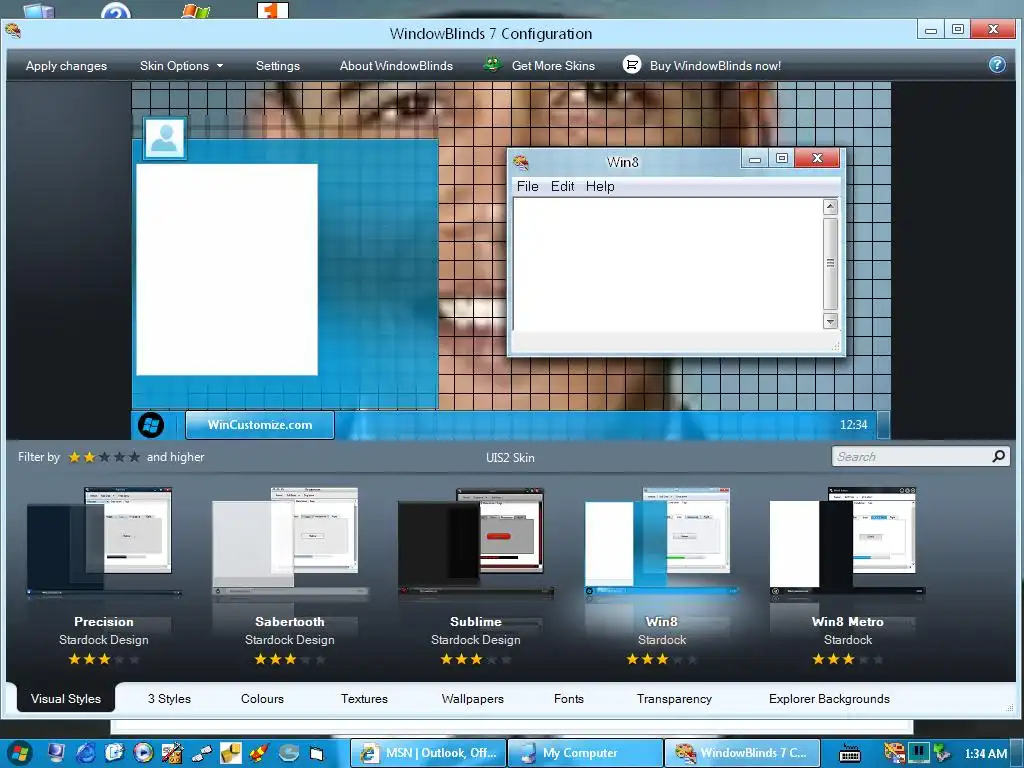Open Help menu in Win8 preview

pos(600,187)
